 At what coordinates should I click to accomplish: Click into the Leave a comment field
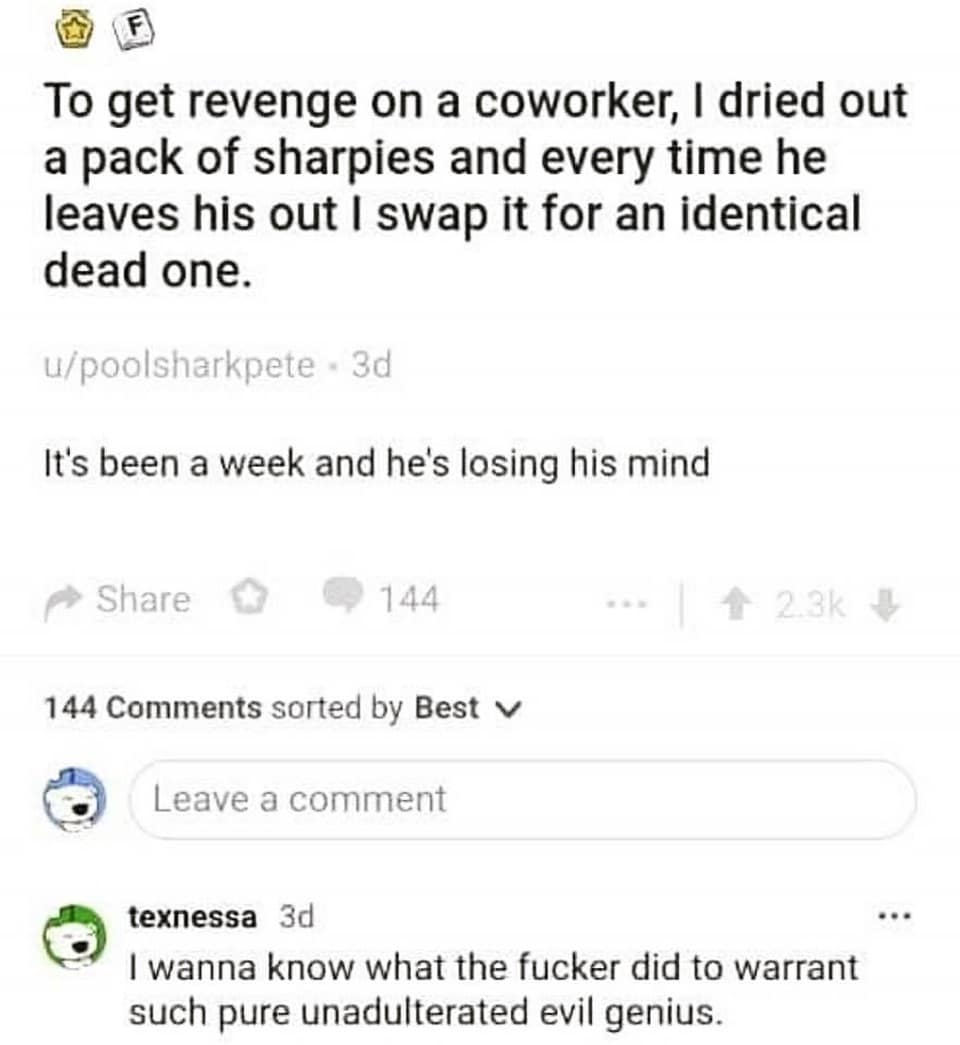tap(522, 800)
